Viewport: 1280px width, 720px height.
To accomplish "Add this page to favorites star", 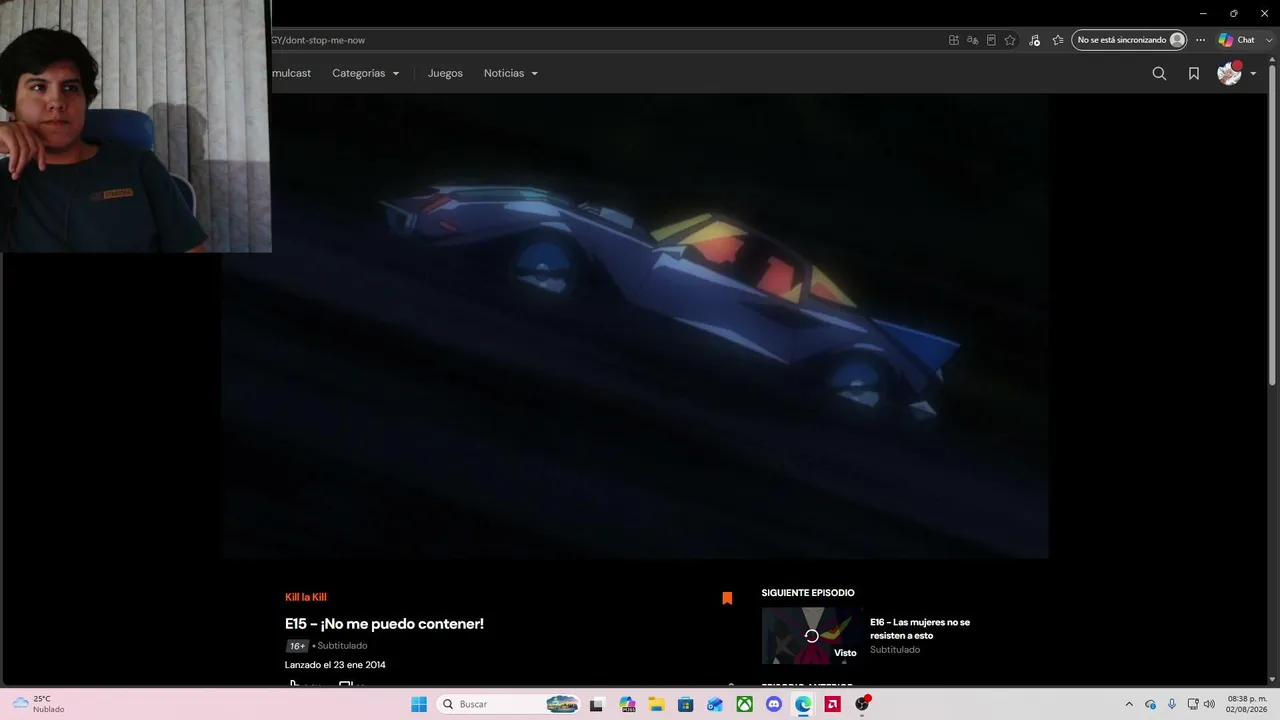I will [x=1010, y=40].
